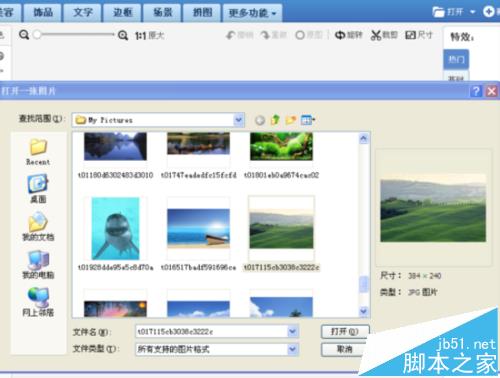
Task: Go to the 拼图 tab
Action: point(202,13)
